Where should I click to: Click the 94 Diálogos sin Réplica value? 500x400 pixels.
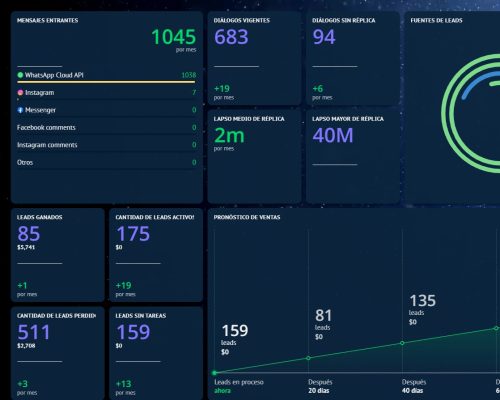pyautogui.click(x=324, y=37)
